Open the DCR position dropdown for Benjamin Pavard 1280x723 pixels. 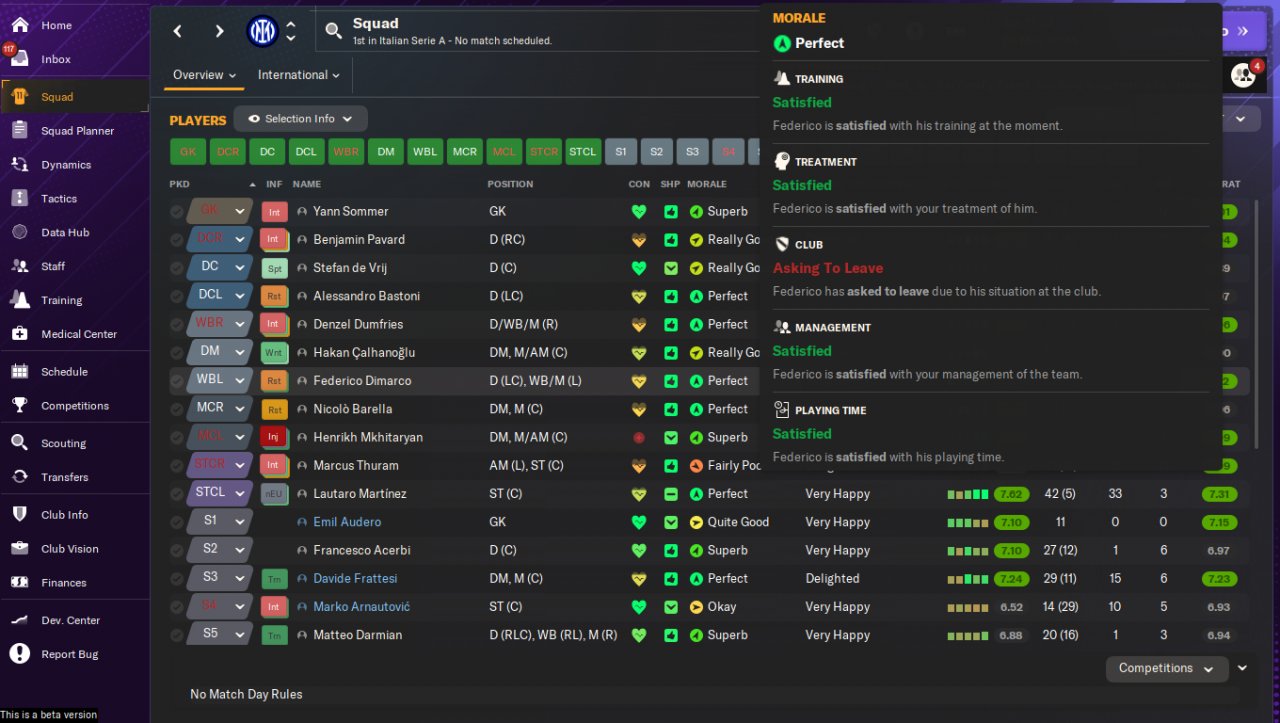[x=220, y=239]
